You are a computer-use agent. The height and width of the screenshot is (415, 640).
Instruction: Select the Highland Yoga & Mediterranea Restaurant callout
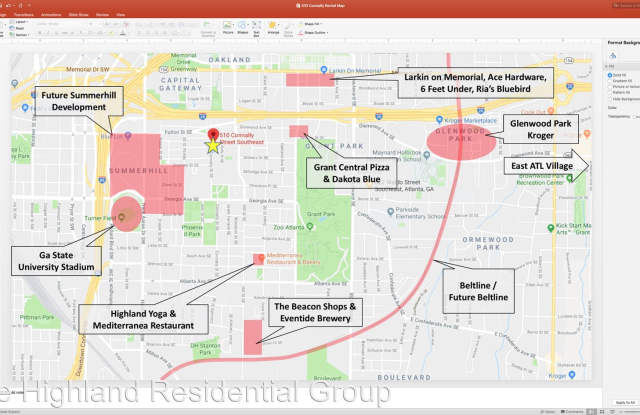pyautogui.click(x=143, y=320)
